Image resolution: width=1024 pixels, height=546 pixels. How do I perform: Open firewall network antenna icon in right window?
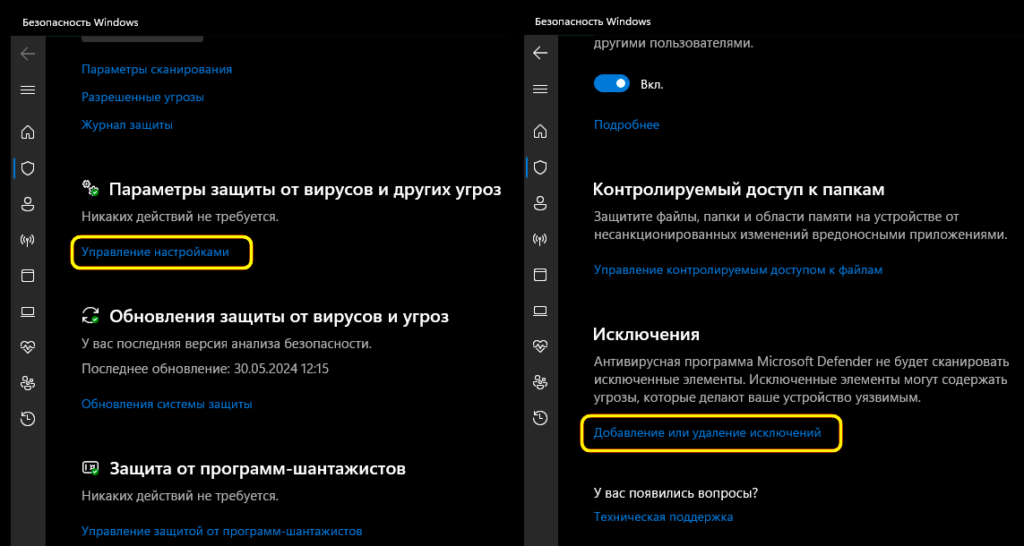[x=540, y=240]
